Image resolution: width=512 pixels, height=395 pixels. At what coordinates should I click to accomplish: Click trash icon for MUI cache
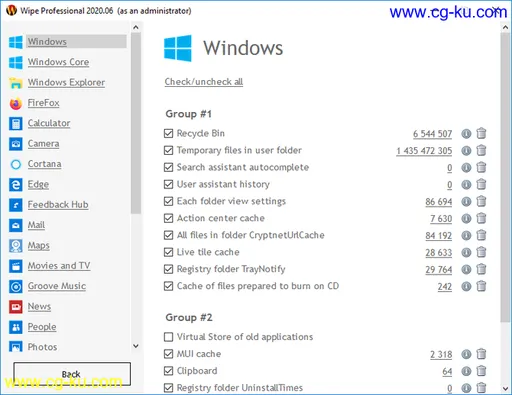481,354
